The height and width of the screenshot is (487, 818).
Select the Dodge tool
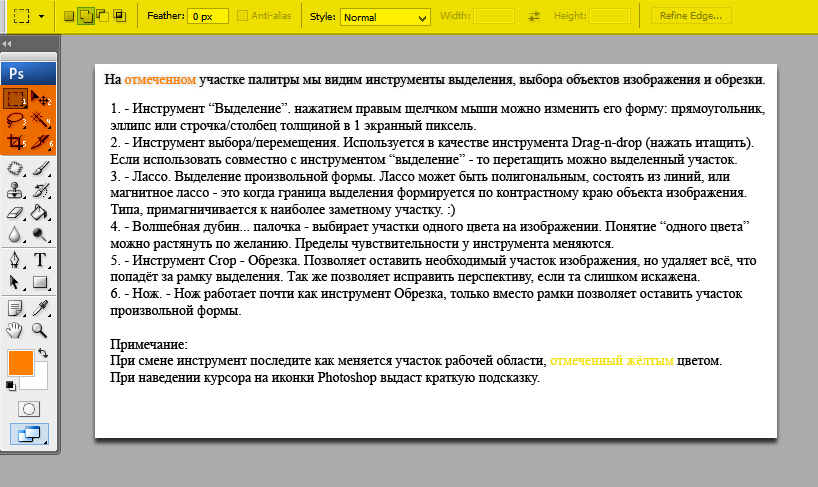tap(41, 235)
